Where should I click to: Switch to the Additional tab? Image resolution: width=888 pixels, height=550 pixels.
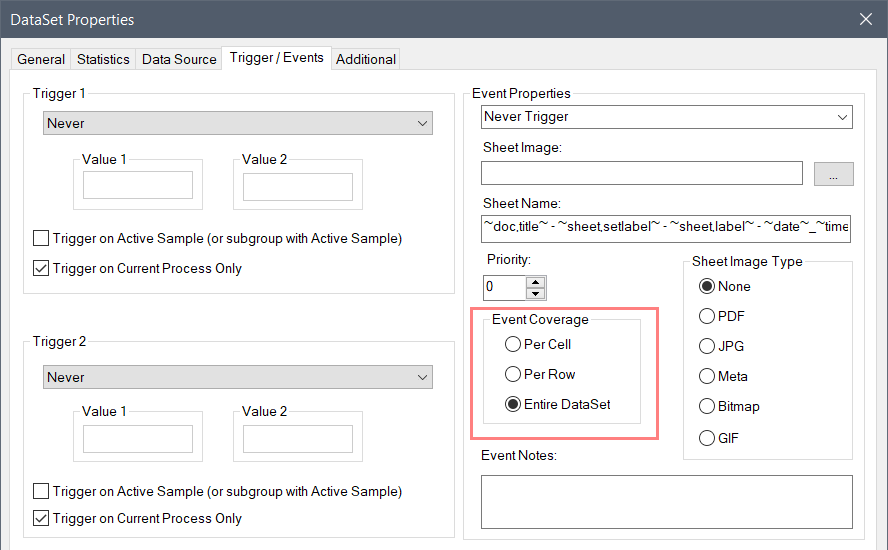pos(365,59)
